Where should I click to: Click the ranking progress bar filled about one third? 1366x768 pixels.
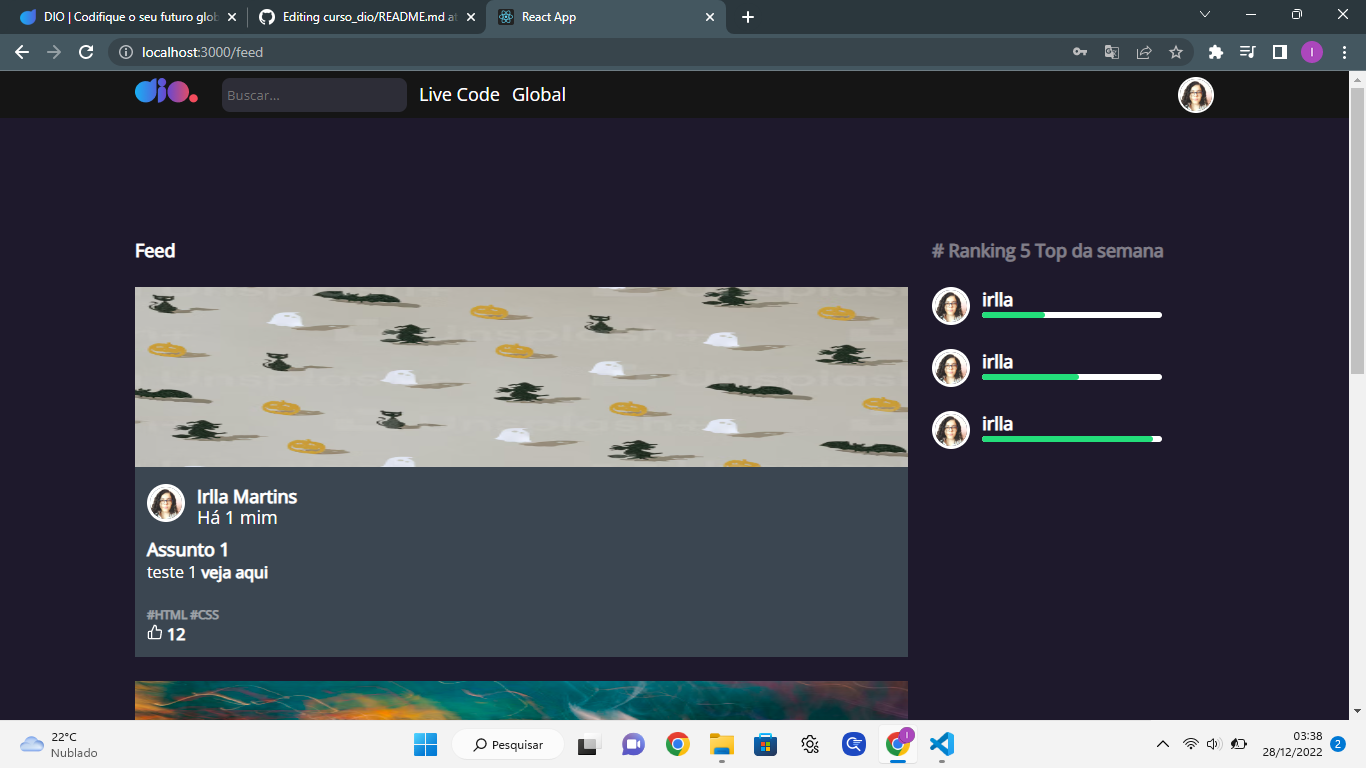point(1072,315)
